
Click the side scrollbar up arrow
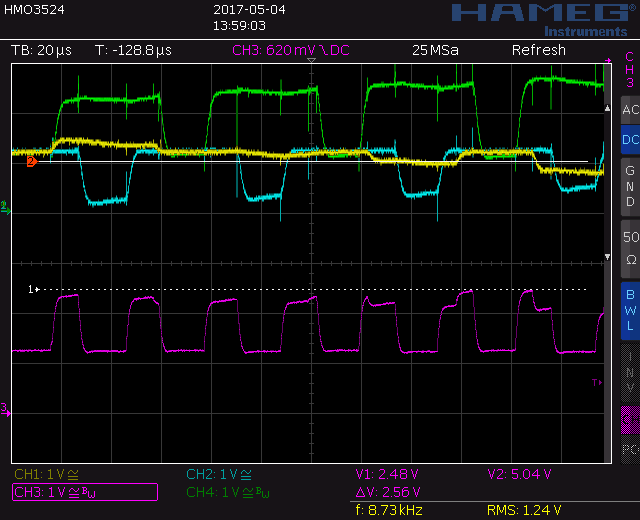[607, 108]
